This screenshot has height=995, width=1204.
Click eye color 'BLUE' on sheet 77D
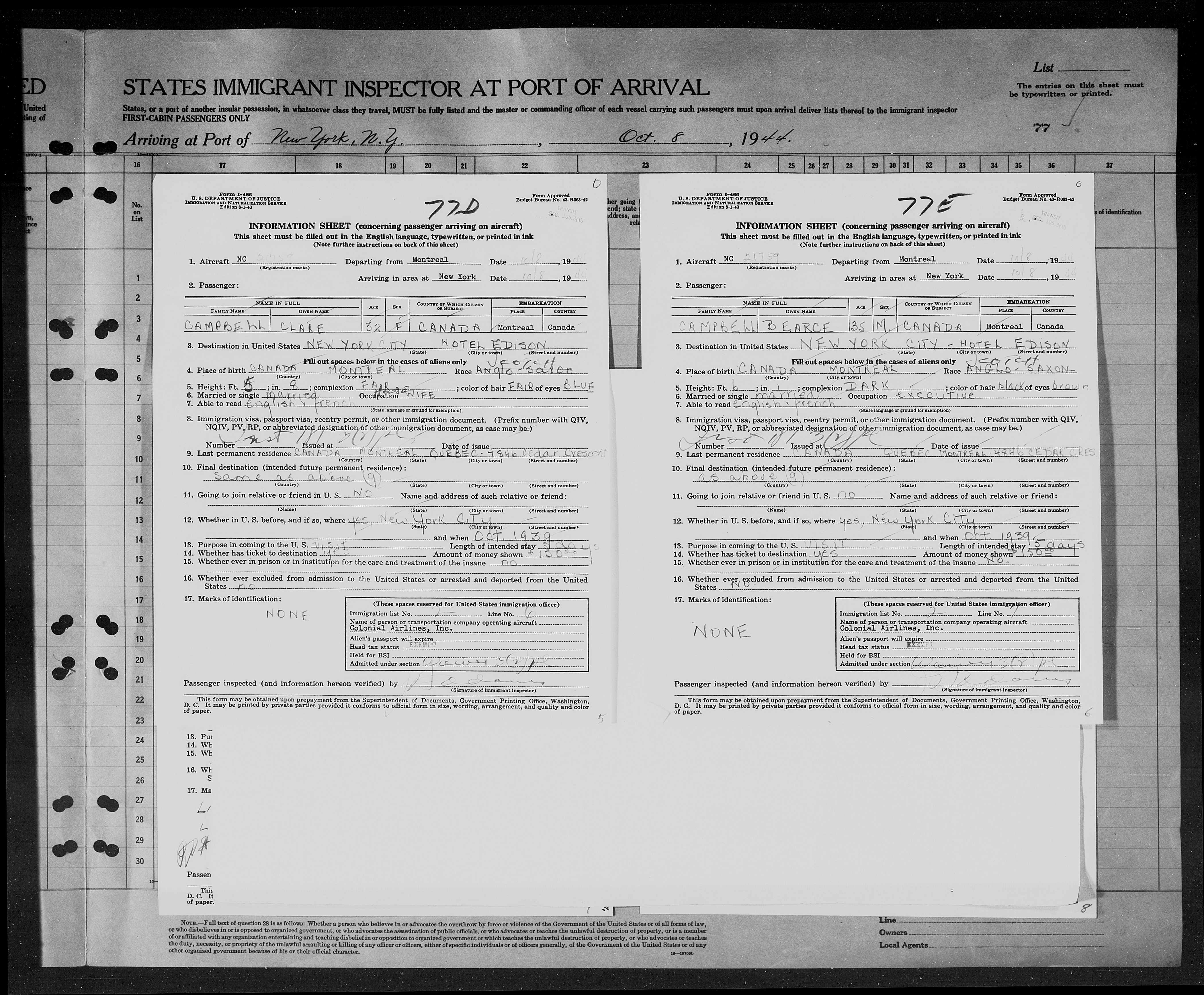[579, 387]
